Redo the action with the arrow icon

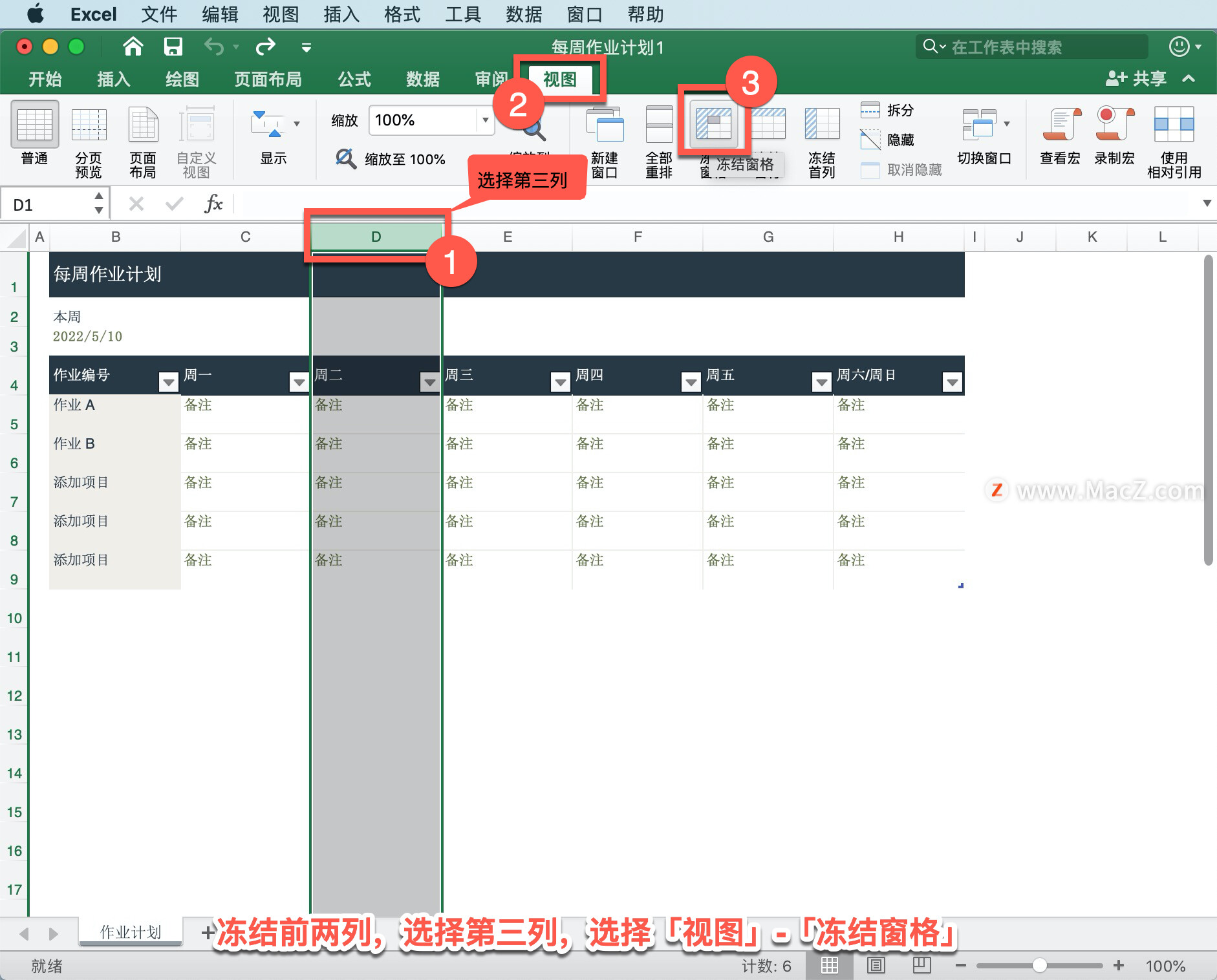point(265,47)
